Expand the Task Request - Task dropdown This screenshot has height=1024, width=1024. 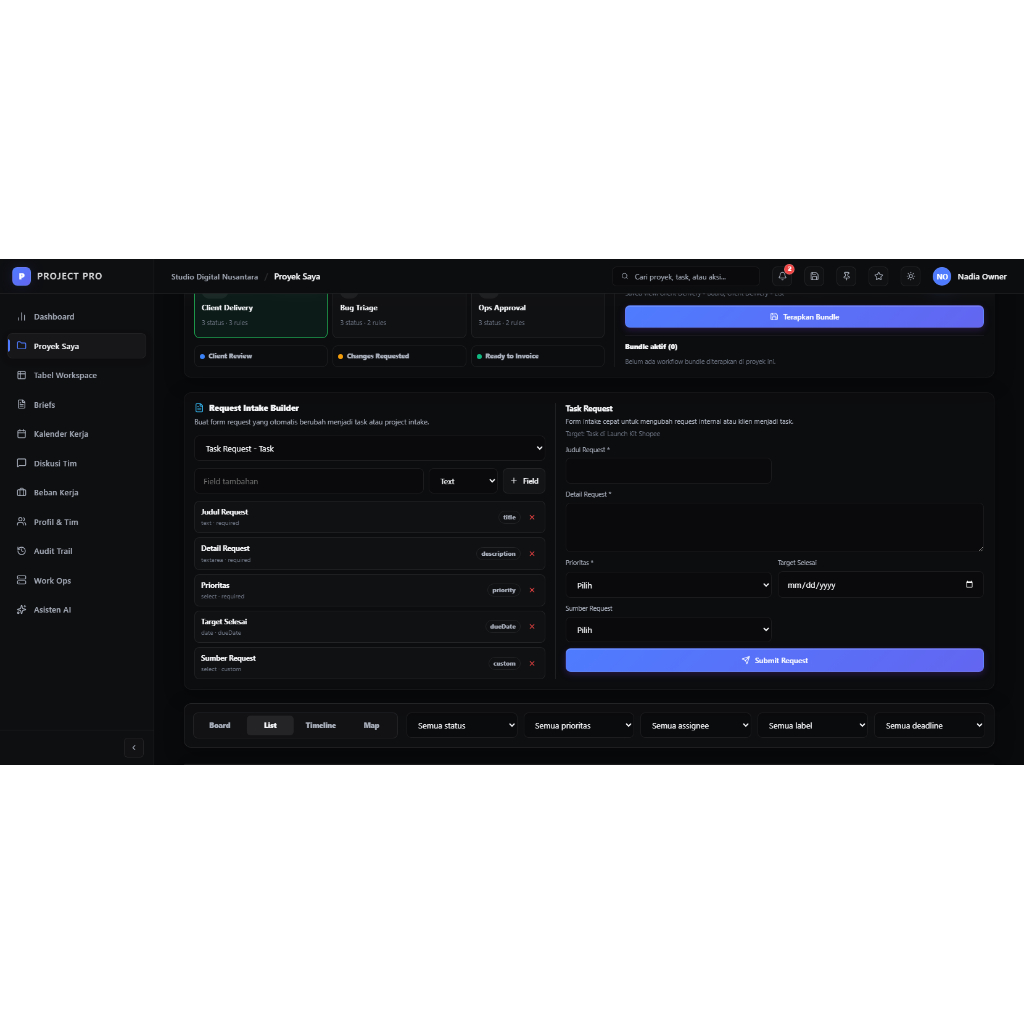pos(370,449)
